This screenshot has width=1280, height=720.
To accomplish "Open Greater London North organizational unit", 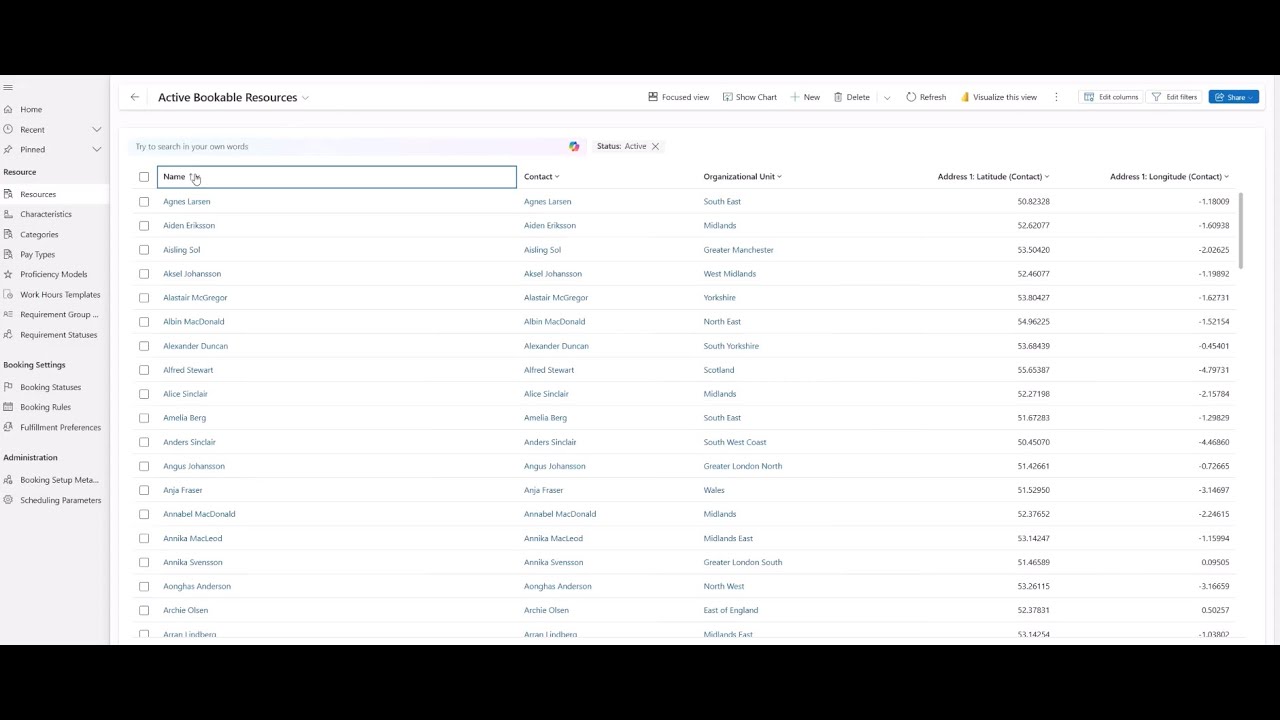I will 743,466.
